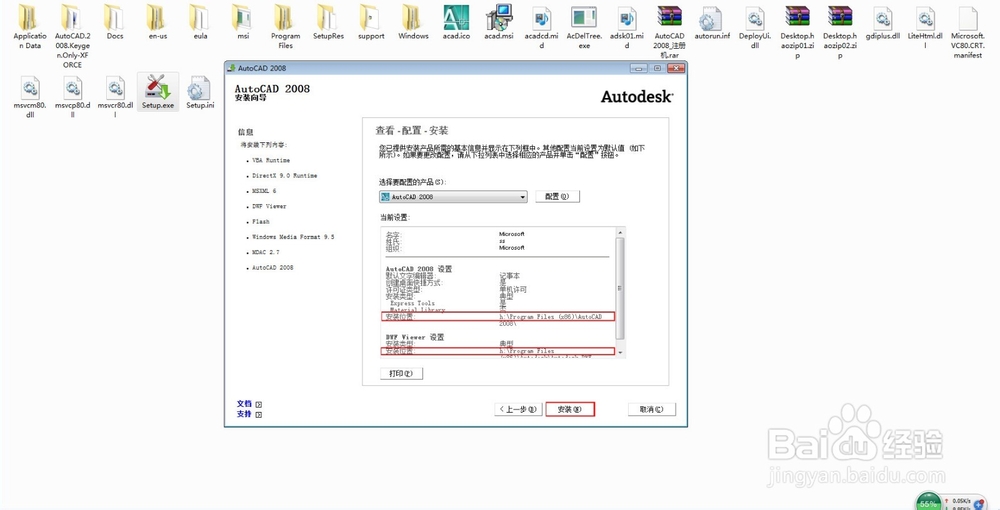Click the VBA Runtime list entry

270,161
